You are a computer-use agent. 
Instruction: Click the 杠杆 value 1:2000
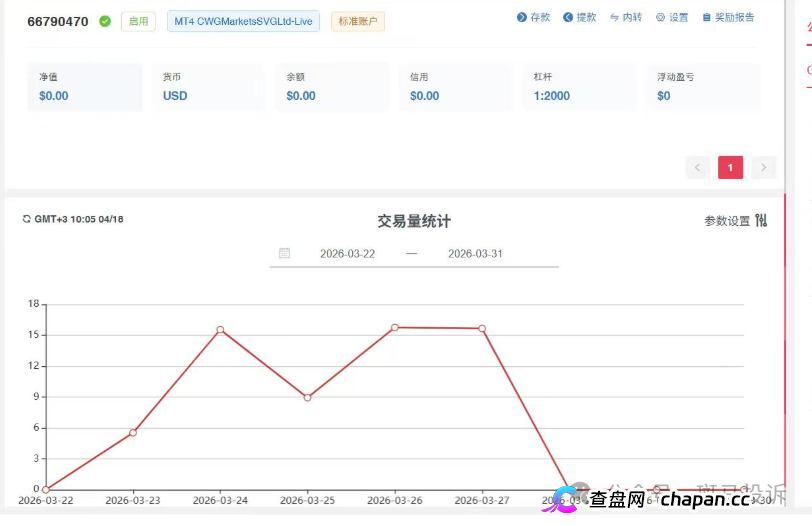552,96
